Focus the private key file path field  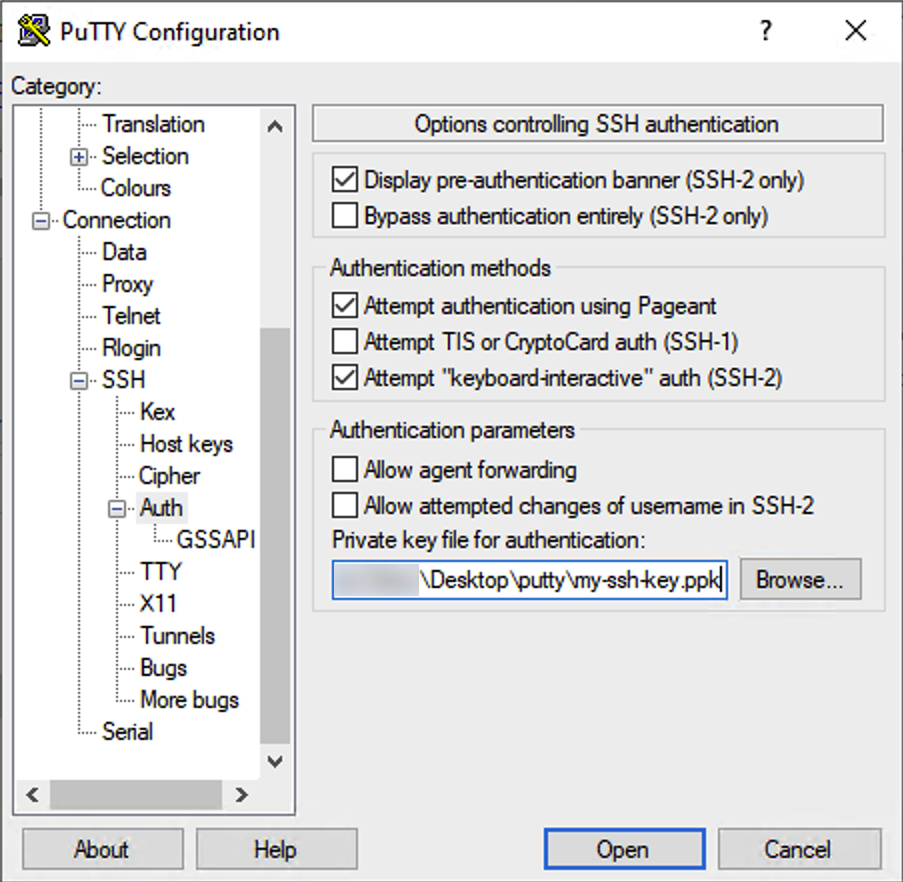click(x=529, y=580)
